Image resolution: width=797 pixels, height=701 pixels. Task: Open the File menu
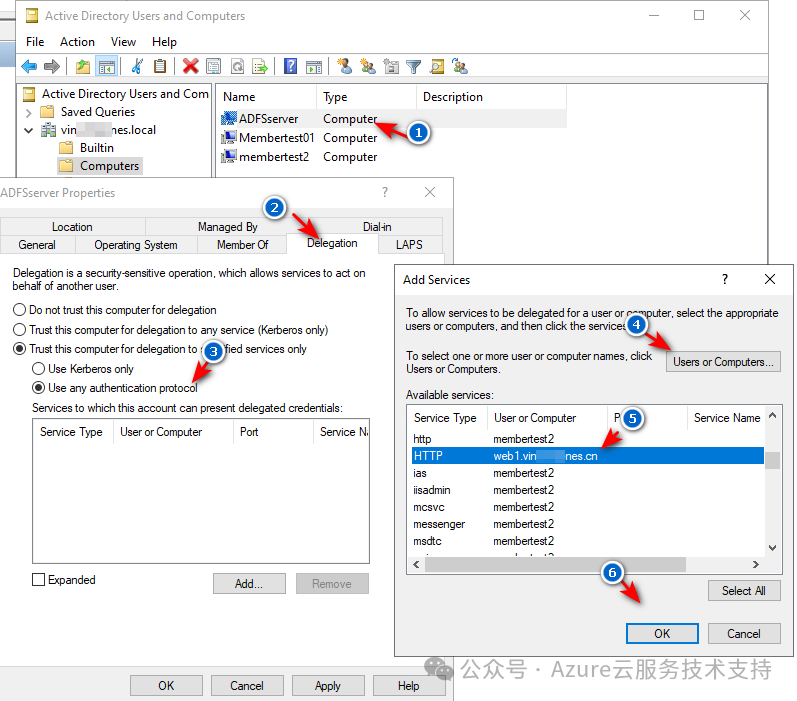pos(35,42)
